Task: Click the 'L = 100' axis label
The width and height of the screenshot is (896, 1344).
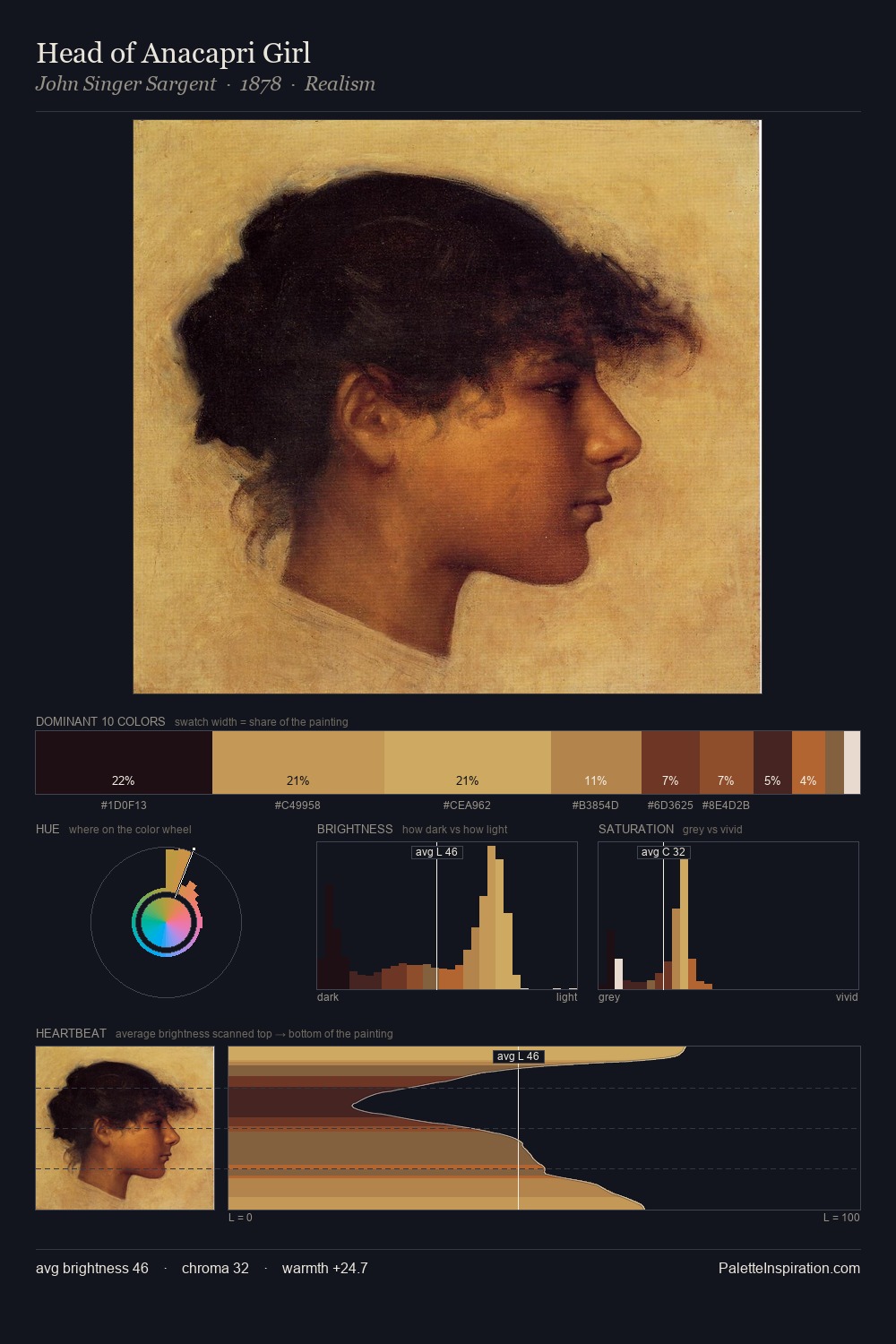Action: tap(841, 1218)
